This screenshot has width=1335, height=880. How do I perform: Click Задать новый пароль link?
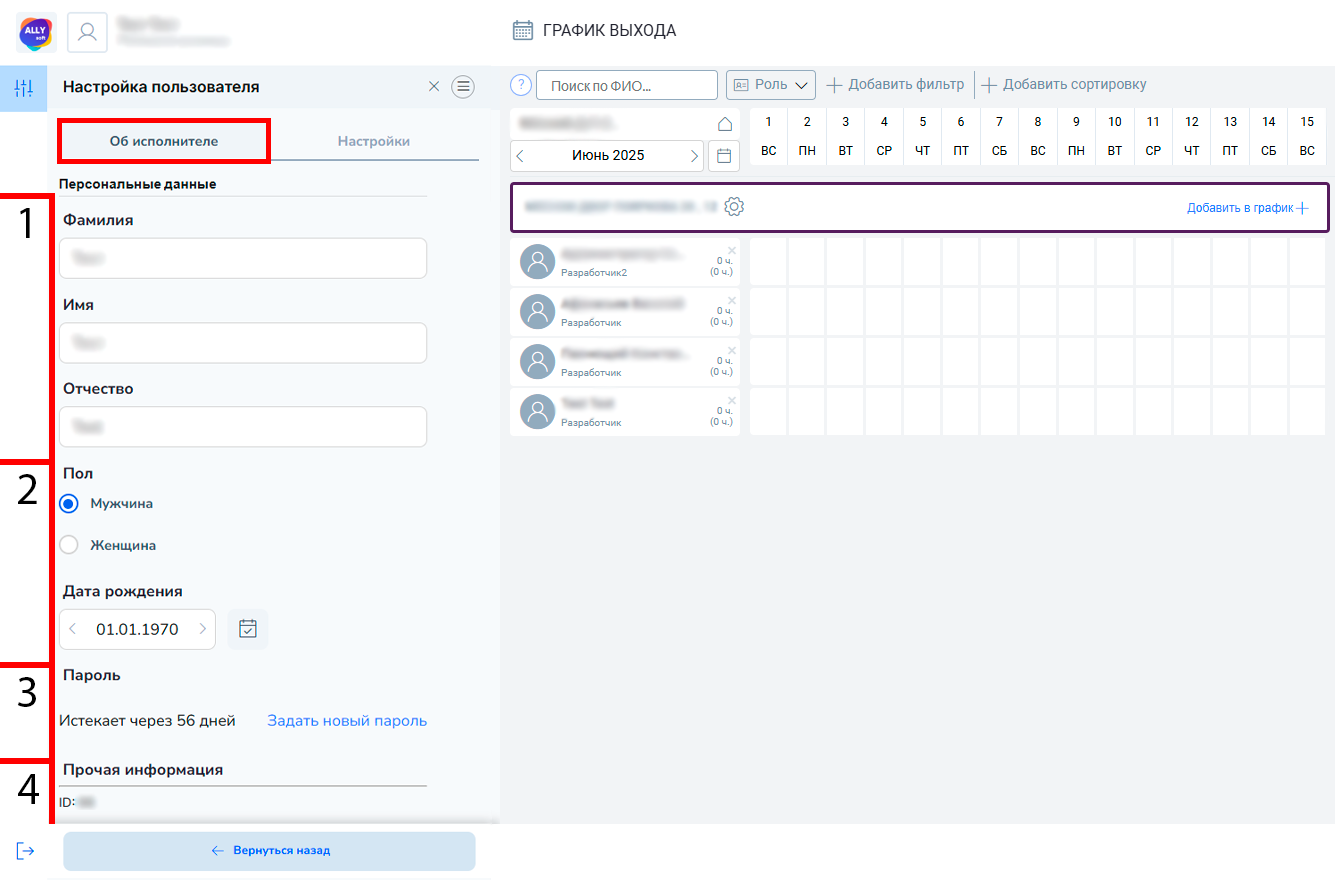(346, 721)
